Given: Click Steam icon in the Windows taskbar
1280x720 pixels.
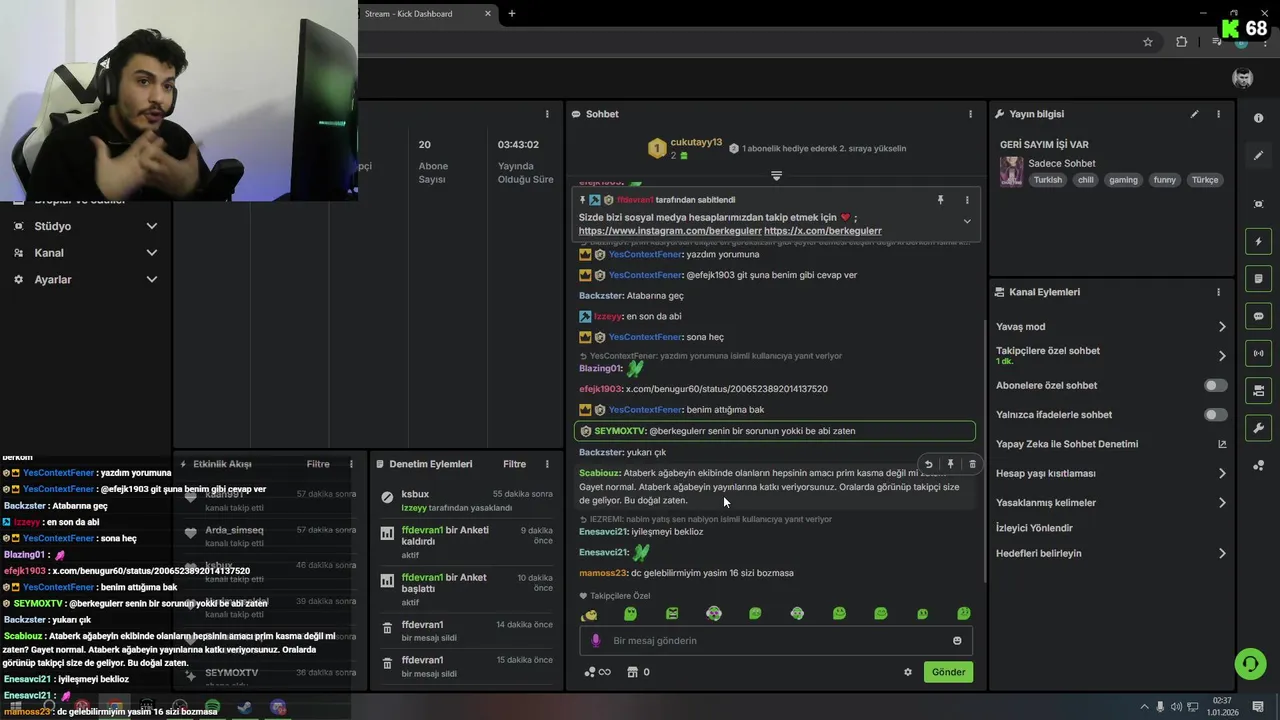Looking at the screenshot, I should (244, 707).
